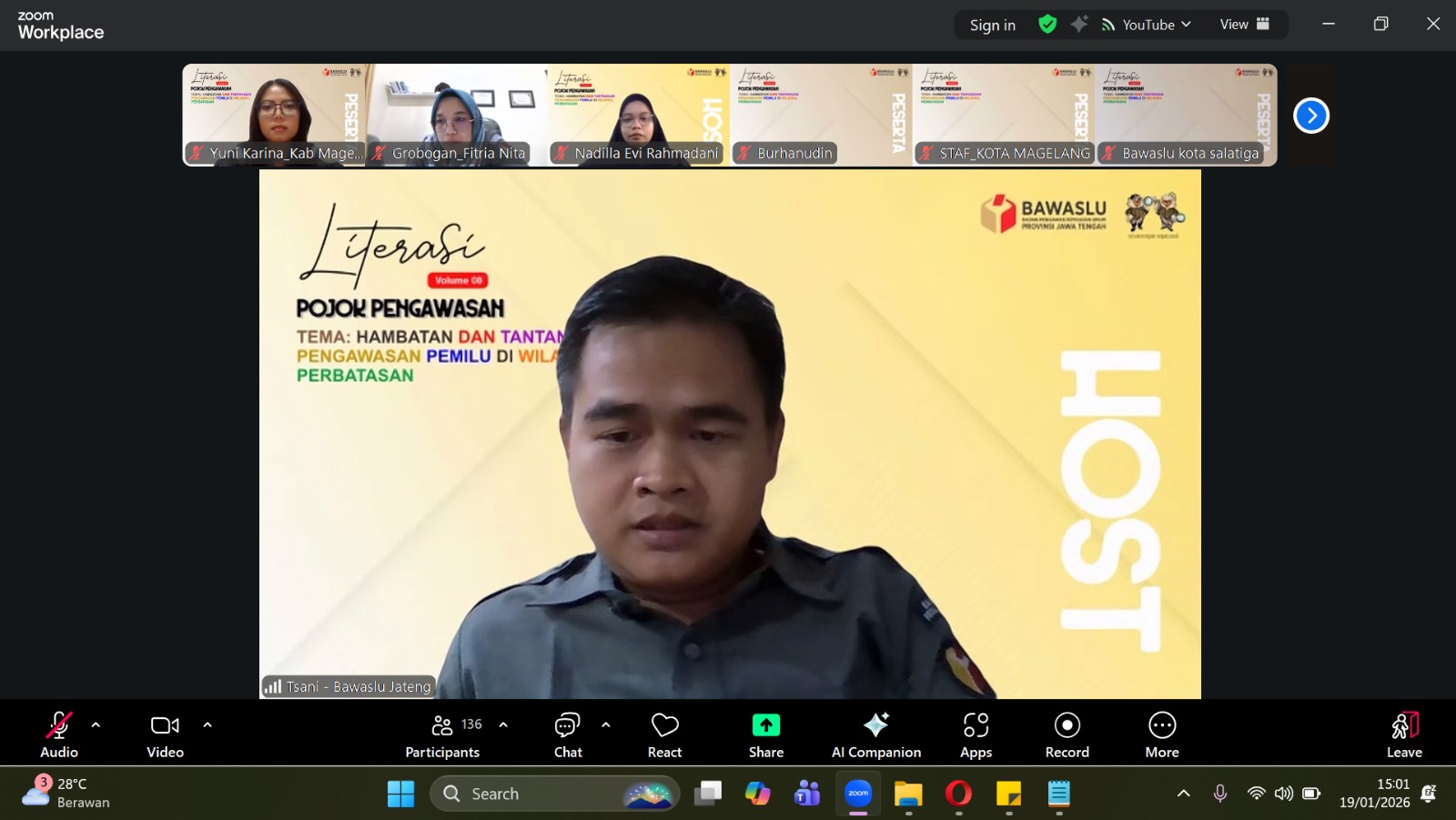This screenshot has width=1456, height=820.
Task: Open the Apps panel
Action: pyautogui.click(x=976, y=734)
